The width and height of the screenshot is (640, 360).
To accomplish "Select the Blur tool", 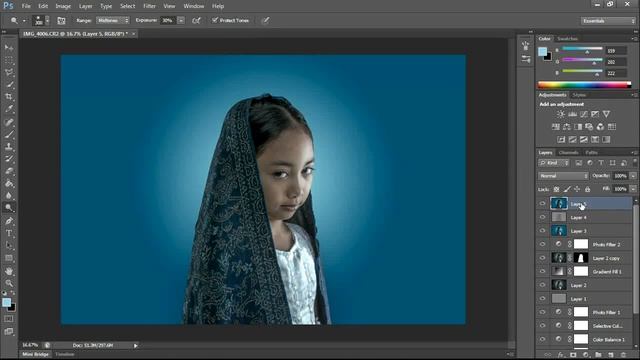I will pos(9,196).
